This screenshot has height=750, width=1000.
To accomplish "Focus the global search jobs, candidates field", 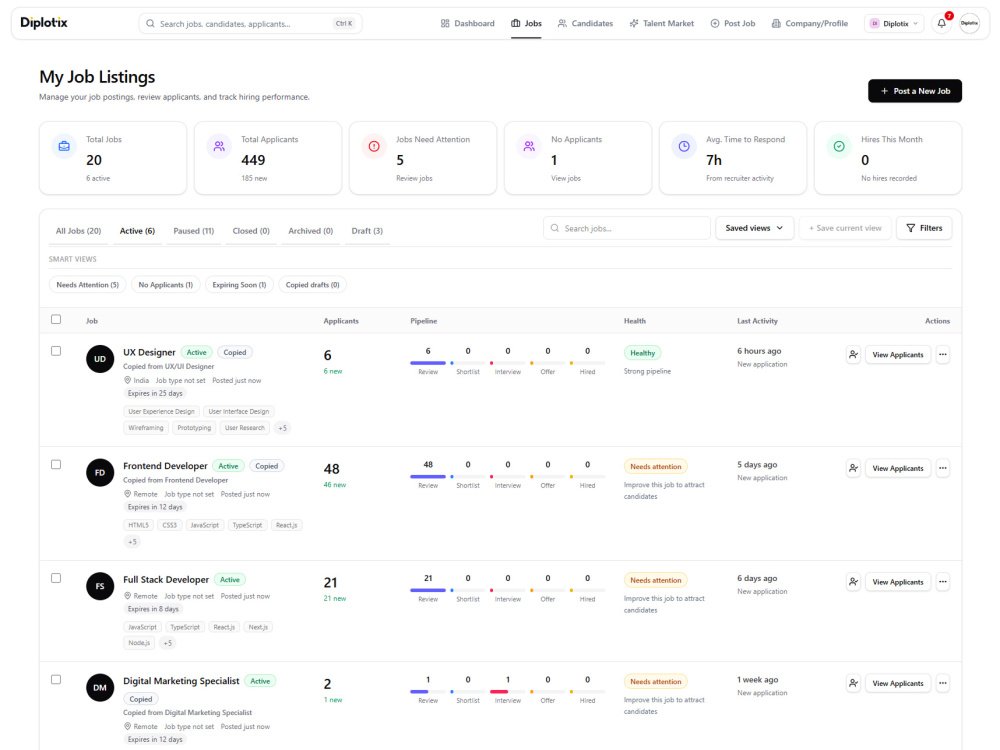I will 250,24.
